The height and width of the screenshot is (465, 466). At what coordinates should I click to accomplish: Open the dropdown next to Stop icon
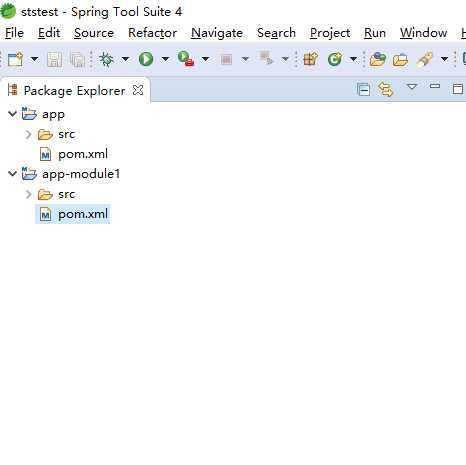245,59
